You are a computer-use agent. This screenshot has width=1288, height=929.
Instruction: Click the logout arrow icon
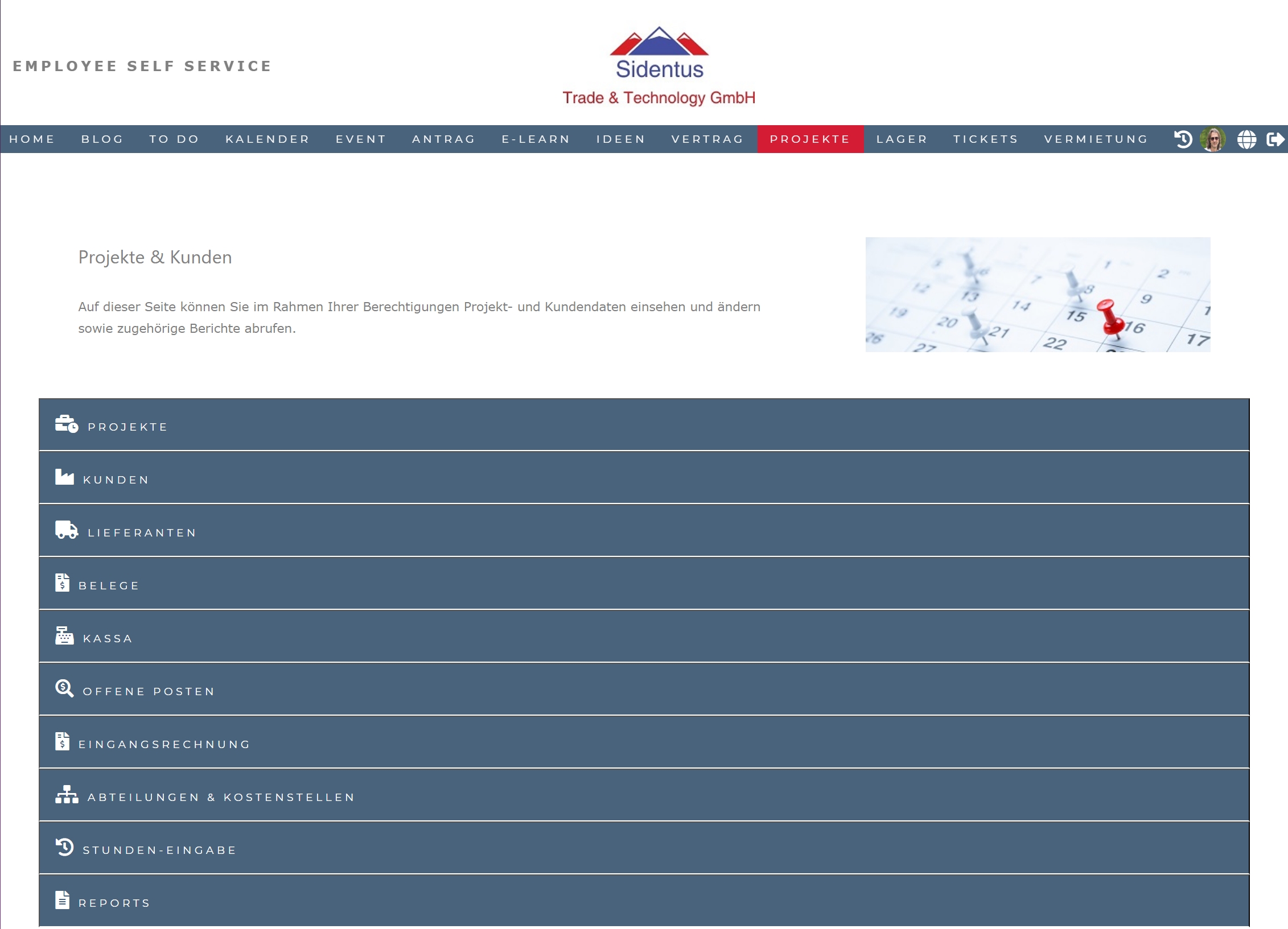click(1275, 139)
